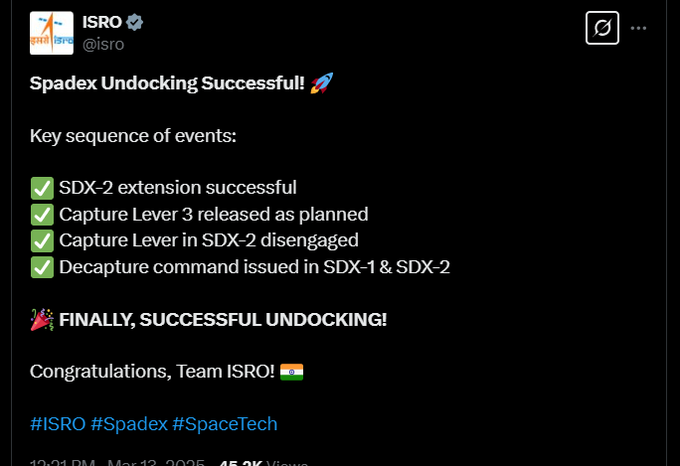Open the three-dot more options menu
Screen dimensions: 680x466
tap(638, 28)
